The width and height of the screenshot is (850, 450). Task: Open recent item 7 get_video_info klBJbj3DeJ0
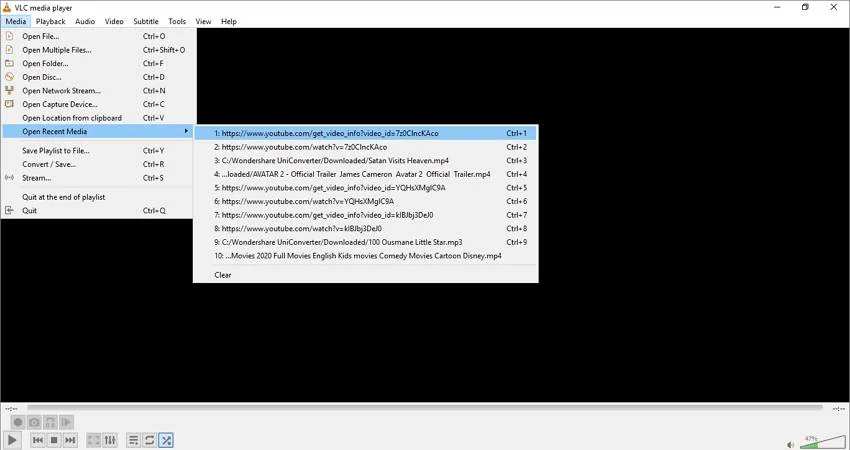pos(365,215)
